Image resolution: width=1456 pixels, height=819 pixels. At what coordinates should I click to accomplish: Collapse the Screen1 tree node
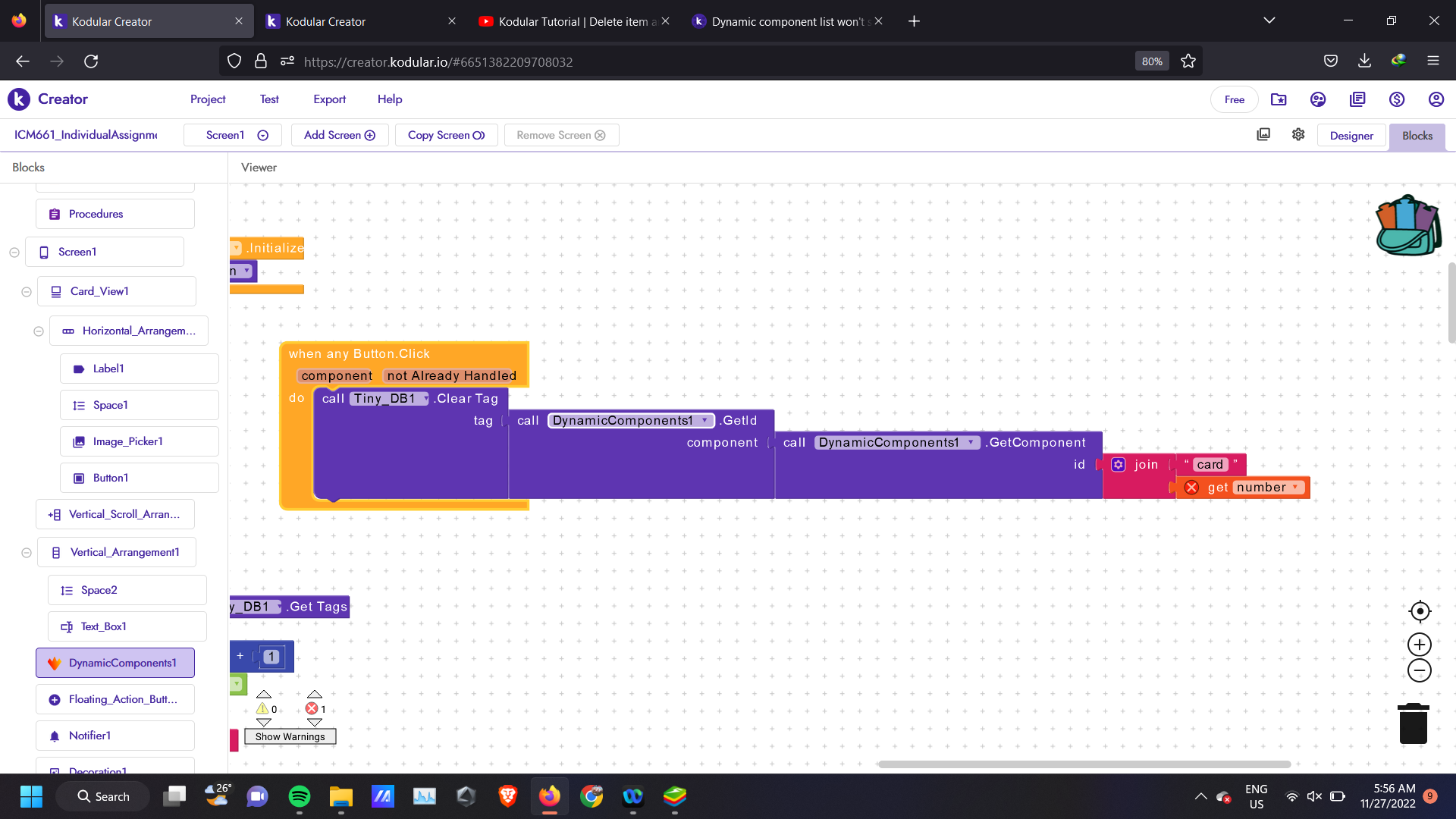(x=14, y=253)
